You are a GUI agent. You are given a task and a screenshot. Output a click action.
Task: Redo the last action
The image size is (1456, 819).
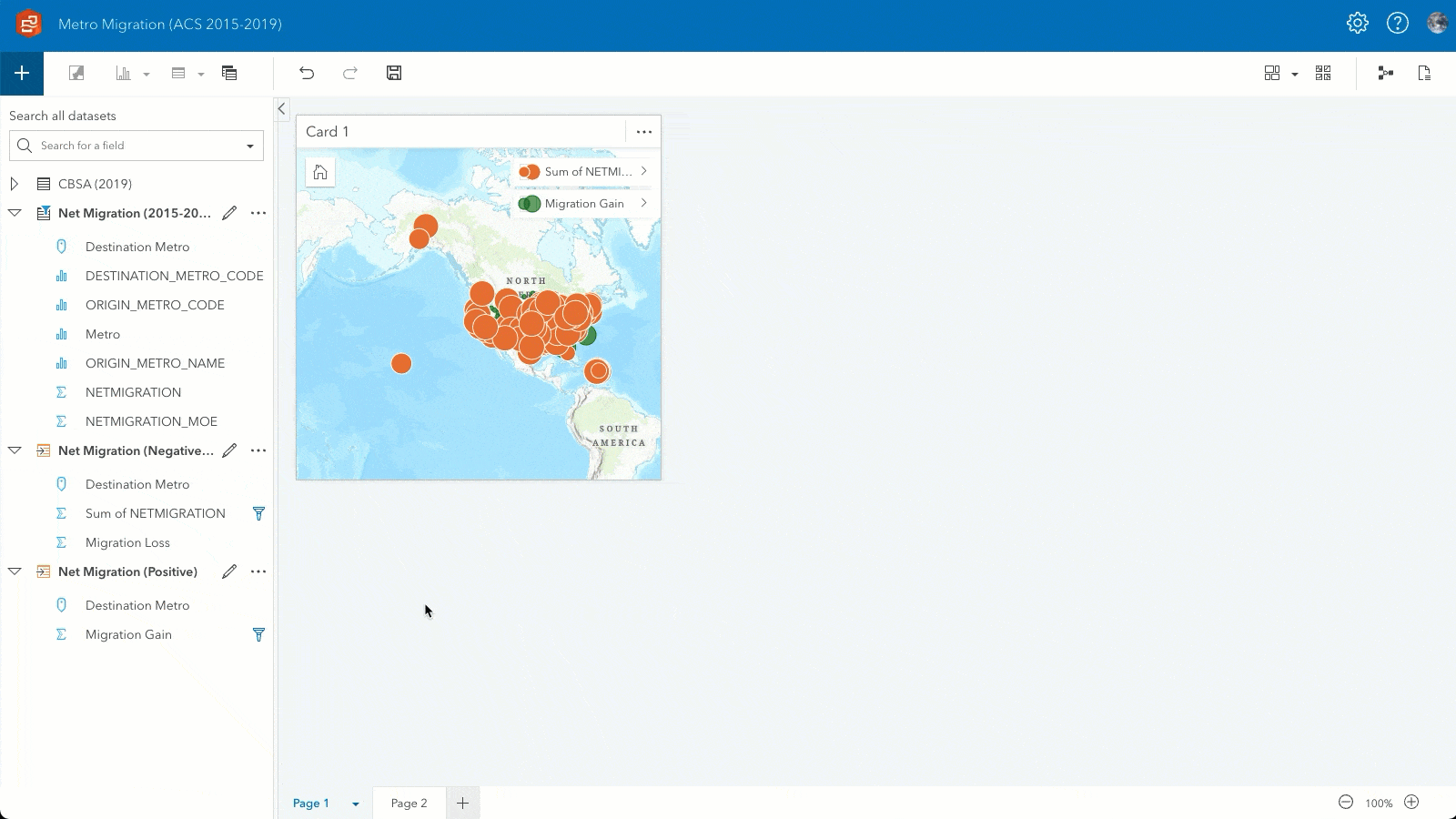350,73
